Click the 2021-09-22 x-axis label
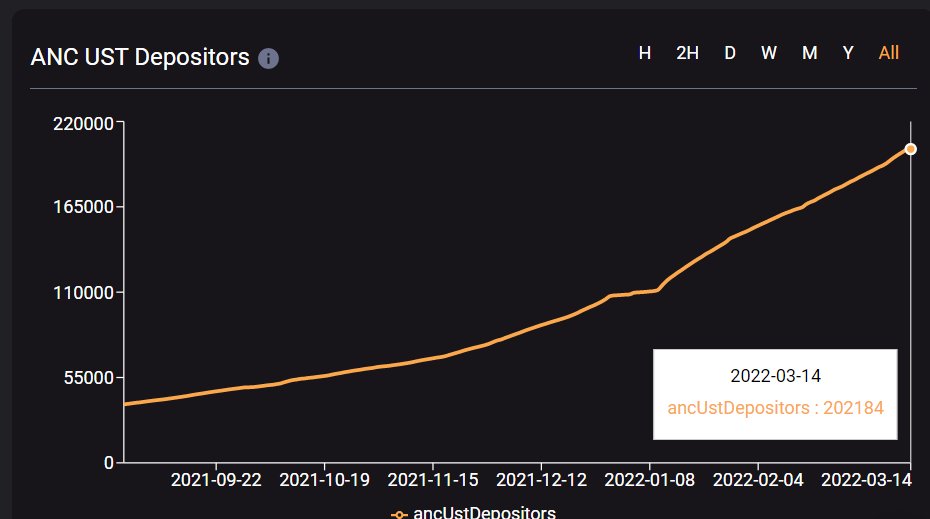The image size is (930, 519). [x=216, y=480]
